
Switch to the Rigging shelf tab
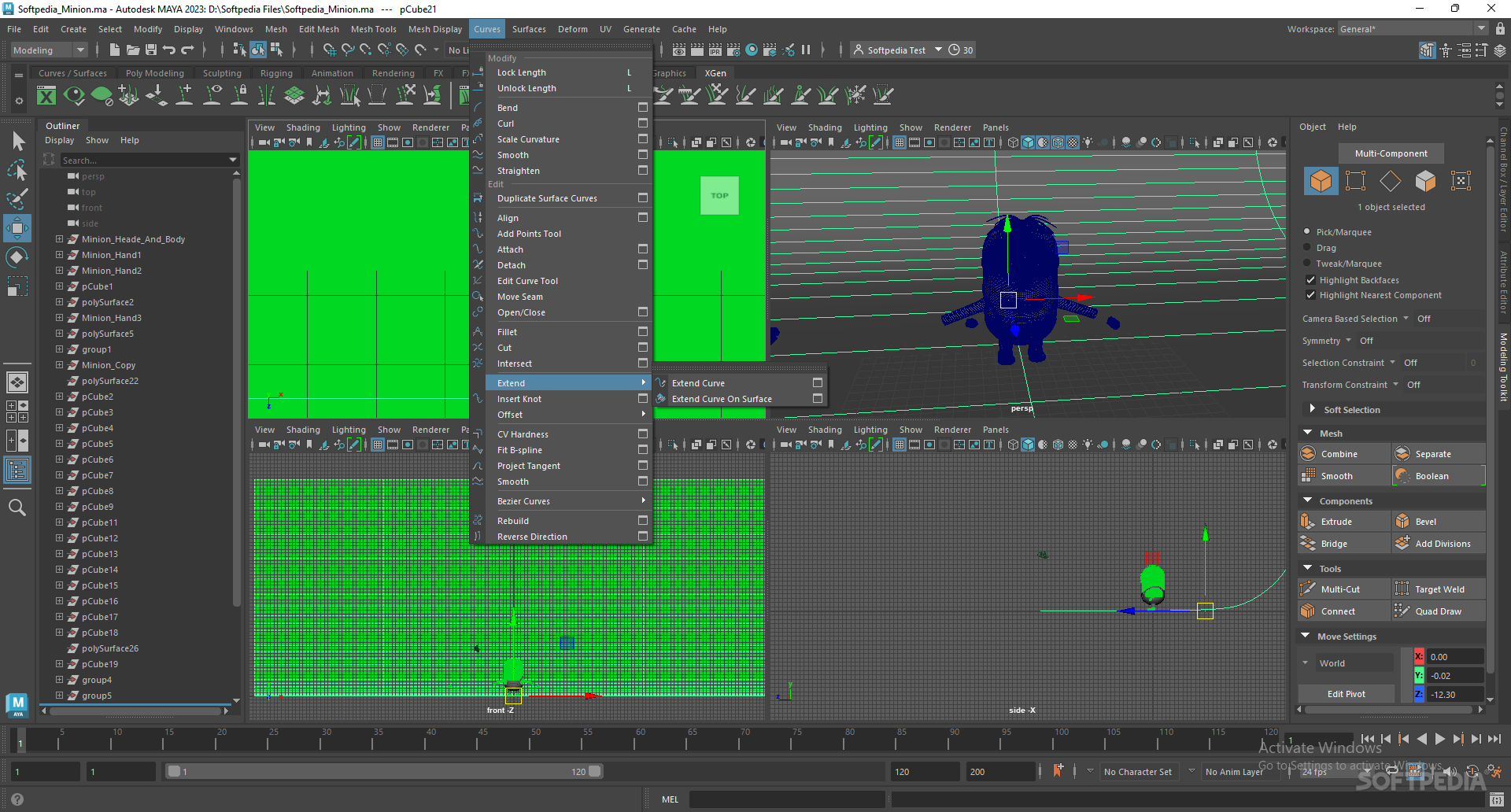[276, 73]
